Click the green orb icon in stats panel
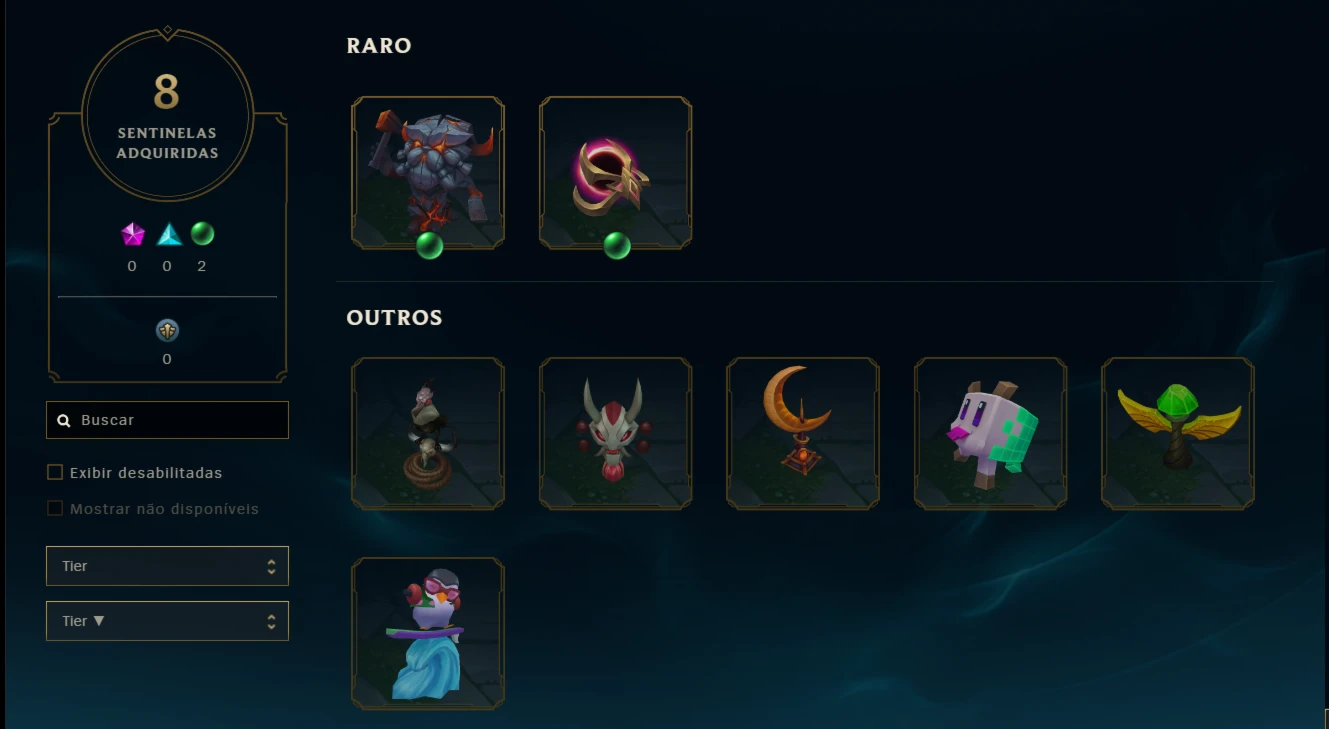Image resolution: width=1329 pixels, height=729 pixels. click(202, 233)
